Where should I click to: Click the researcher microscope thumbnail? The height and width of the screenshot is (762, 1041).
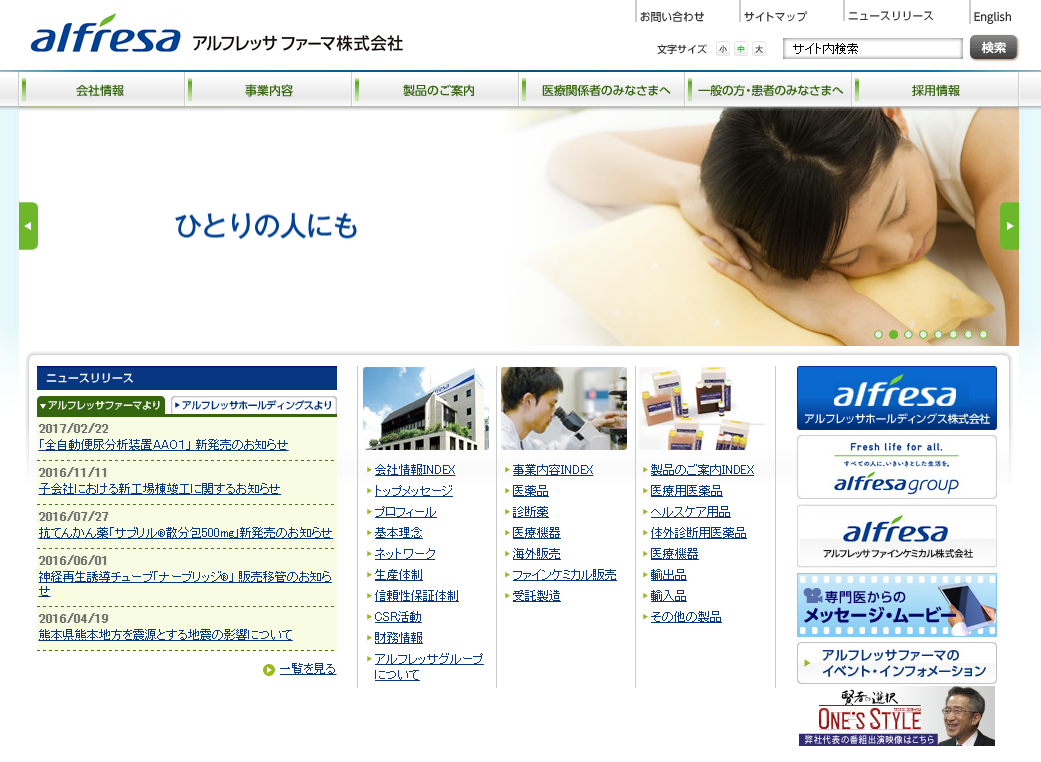click(564, 408)
